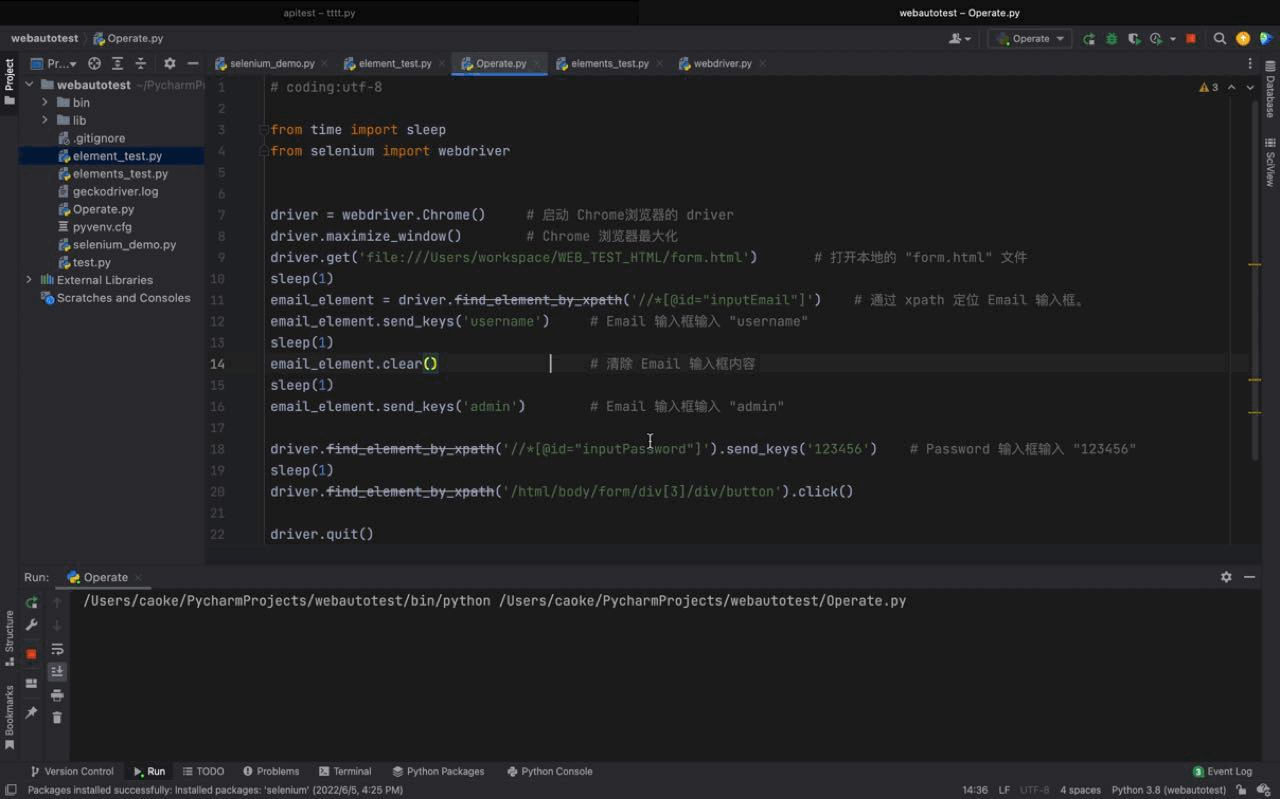Stop the running process in Run panel
This screenshot has height=799, width=1280.
pyautogui.click(x=31, y=653)
